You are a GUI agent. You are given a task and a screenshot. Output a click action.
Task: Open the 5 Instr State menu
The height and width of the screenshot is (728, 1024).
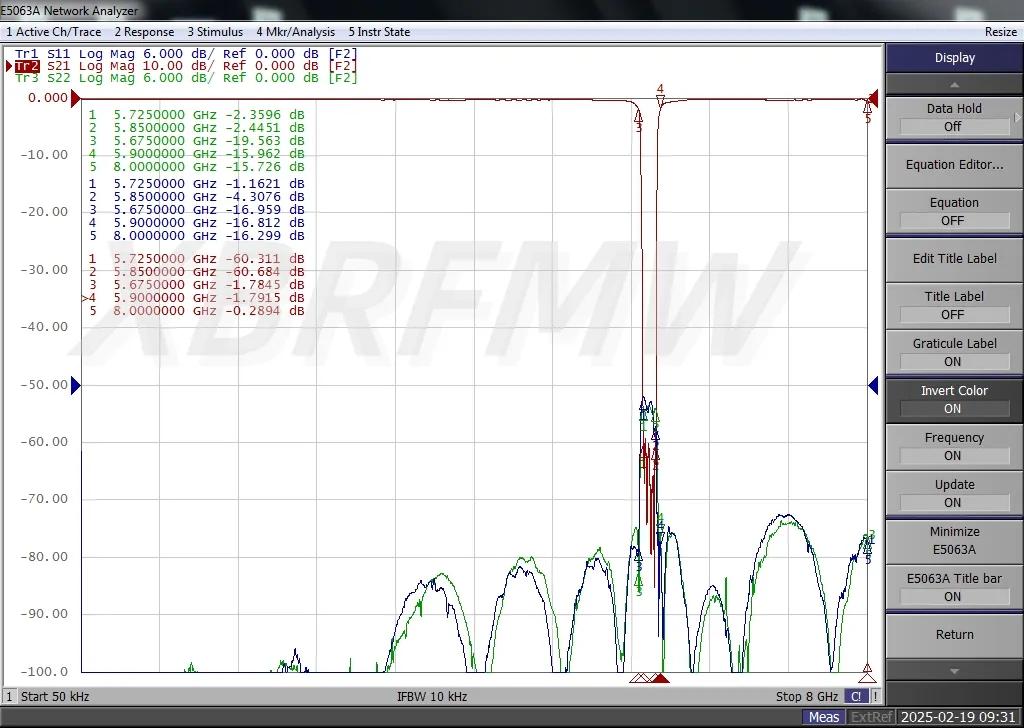pyautogui.click(x=378, y=31)
